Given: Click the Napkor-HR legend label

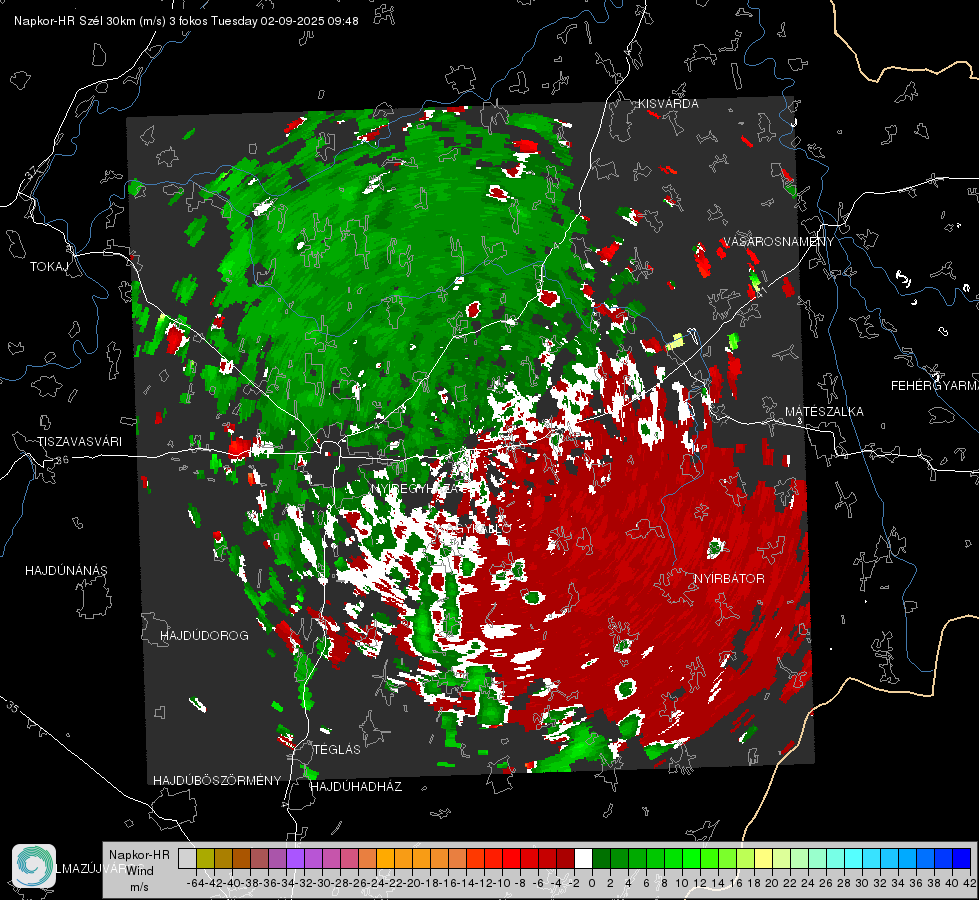Looking at the screenshot, I should pyautogui.click(x=139, y=855).
